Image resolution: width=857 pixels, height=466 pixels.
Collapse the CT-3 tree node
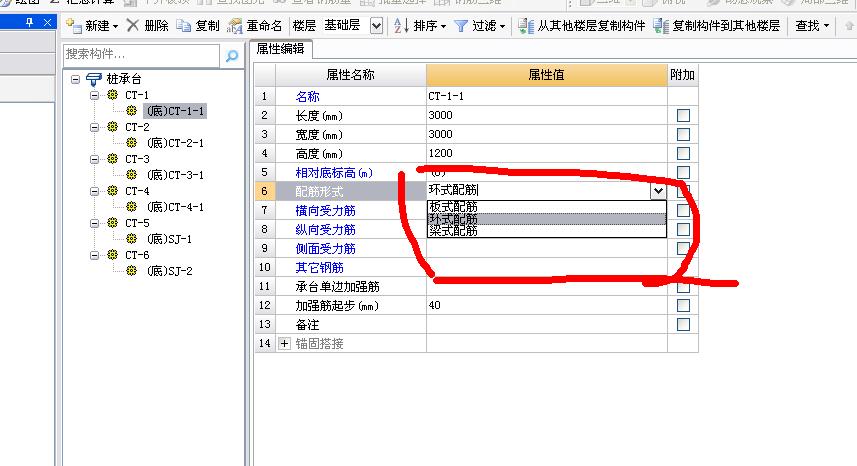pyautogui.click(x=95, y=159)
